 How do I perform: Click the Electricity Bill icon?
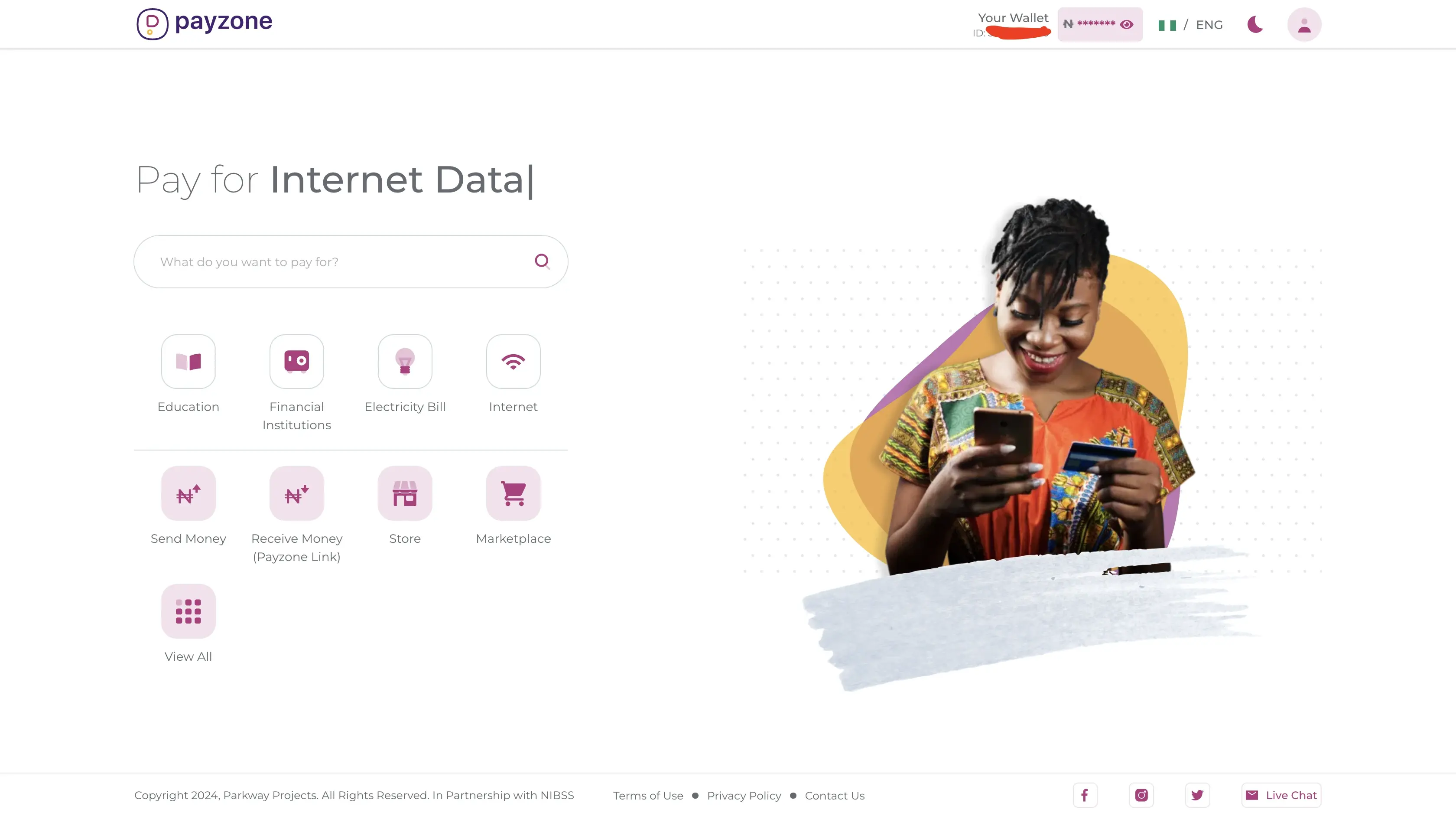click(405, 361)
